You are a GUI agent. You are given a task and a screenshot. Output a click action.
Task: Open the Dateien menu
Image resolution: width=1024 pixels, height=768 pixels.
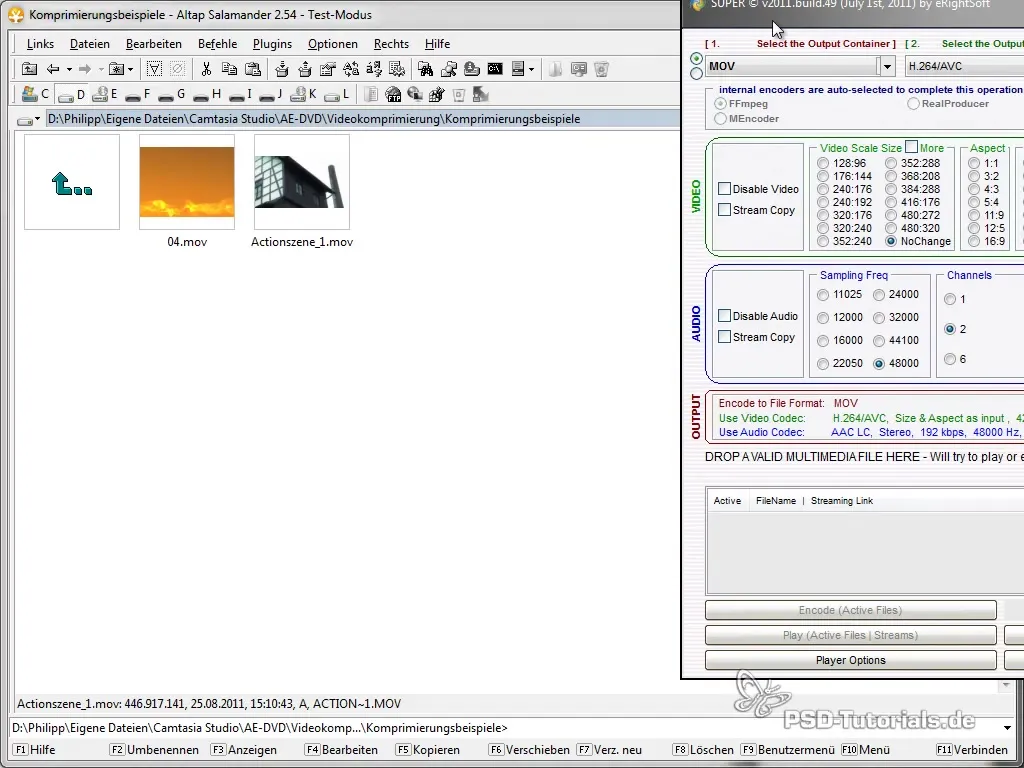[89, 44]
